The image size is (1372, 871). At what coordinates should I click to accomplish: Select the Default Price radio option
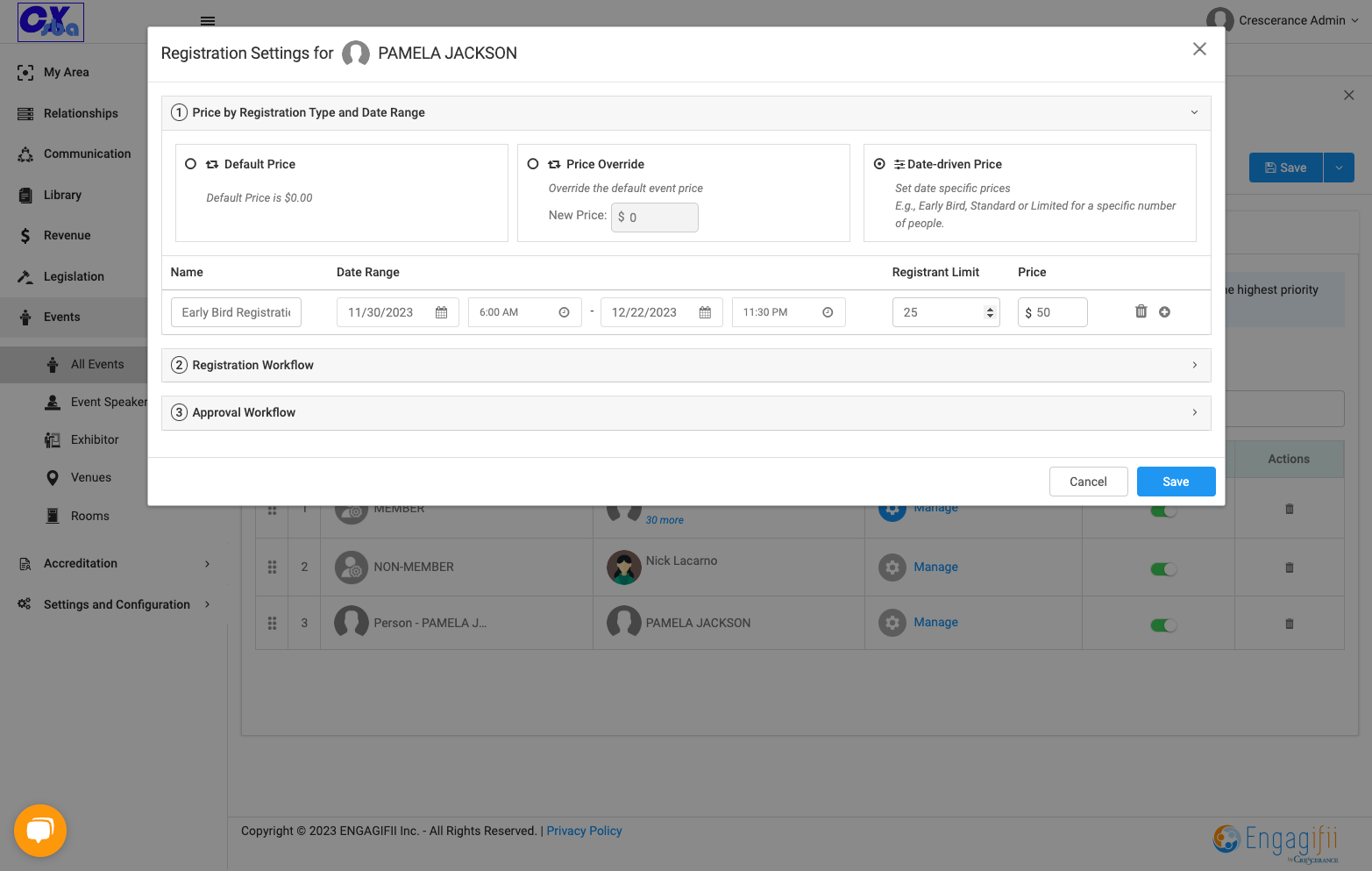(190, 164)
